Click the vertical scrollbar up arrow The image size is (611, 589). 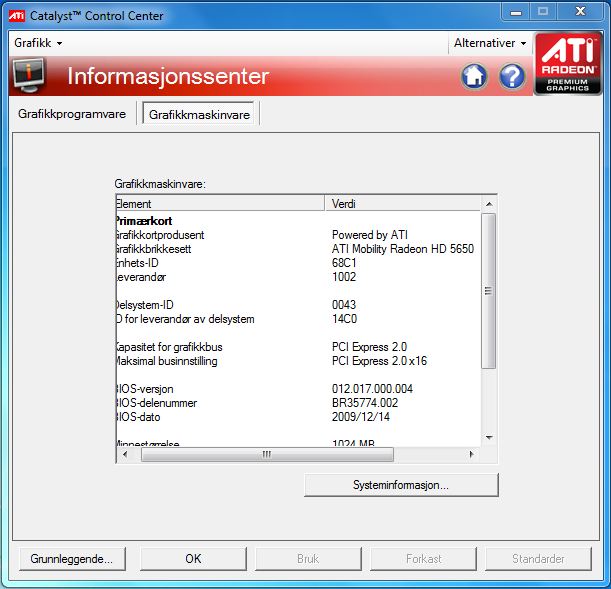click(x=489, y=204)
